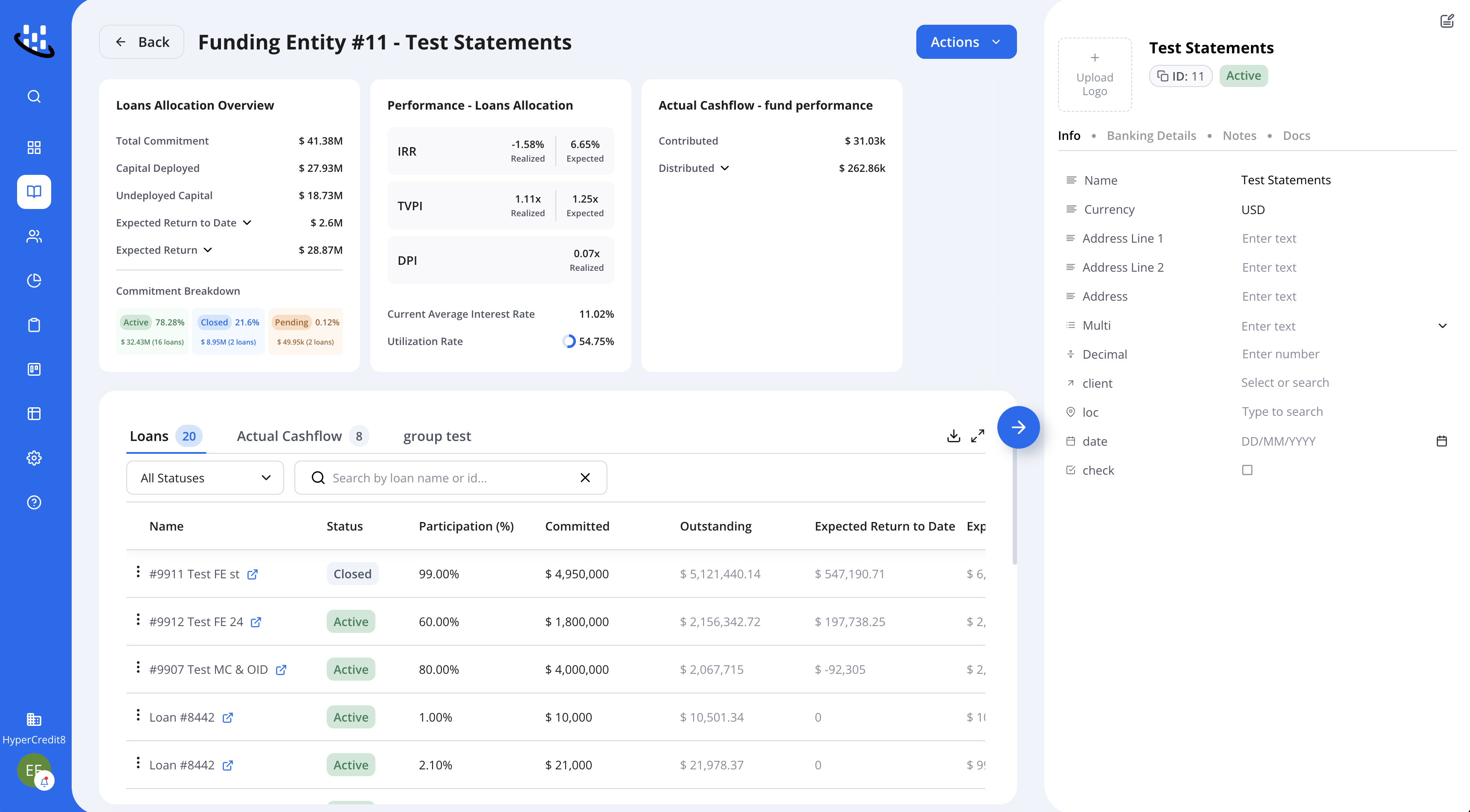
Task: Click the loan search input field
Action: coord(450,478)
